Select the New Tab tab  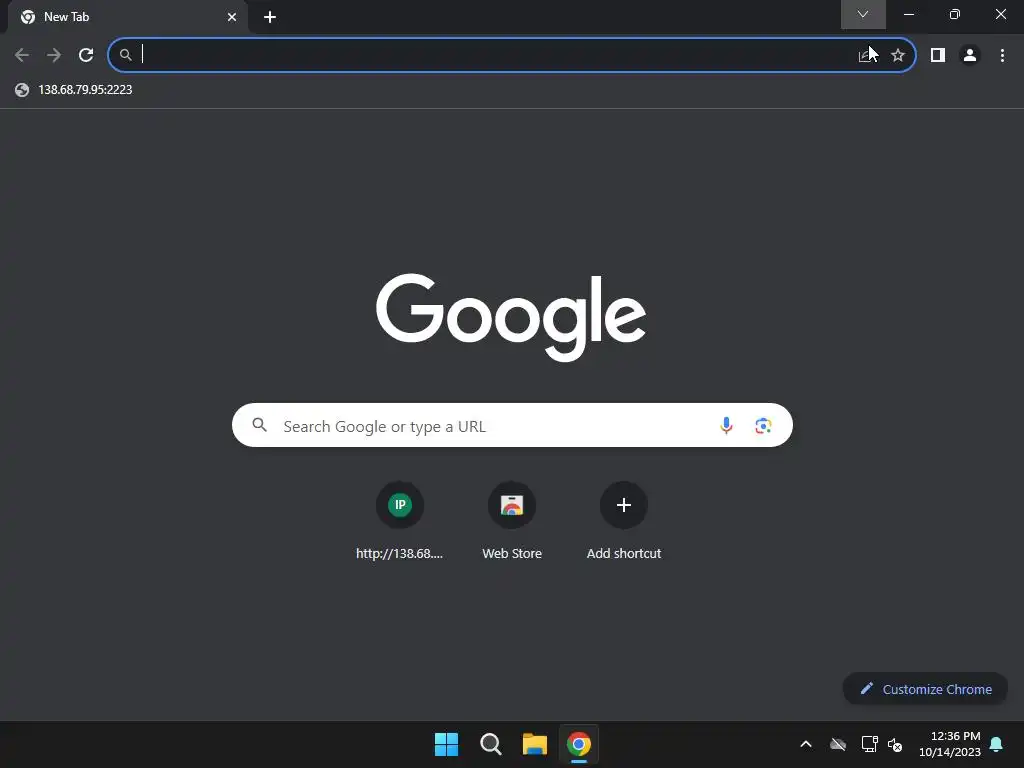[127, 17]
